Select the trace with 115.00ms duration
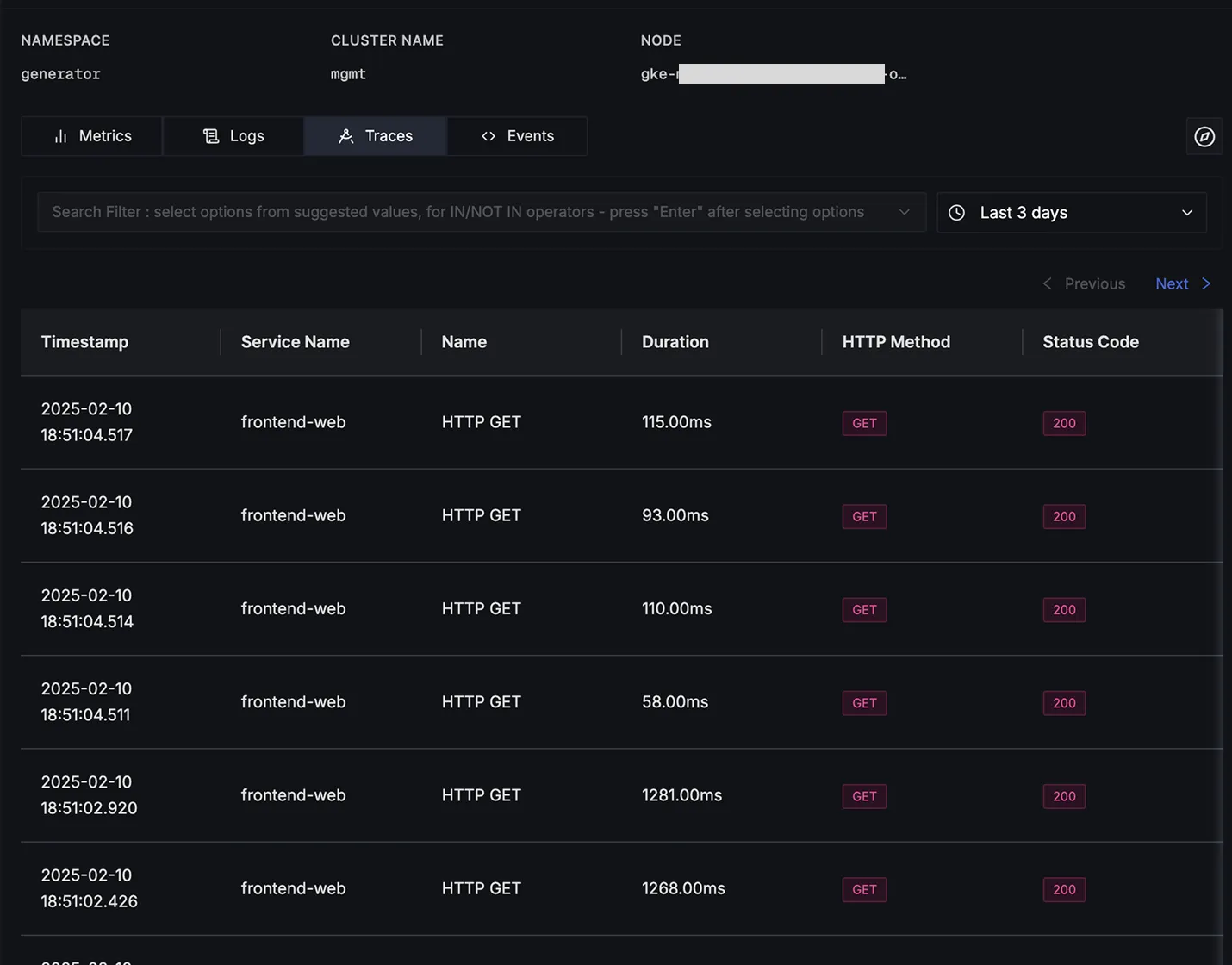The height and width of the screenshot is (965, 1232). click(676, 422)
